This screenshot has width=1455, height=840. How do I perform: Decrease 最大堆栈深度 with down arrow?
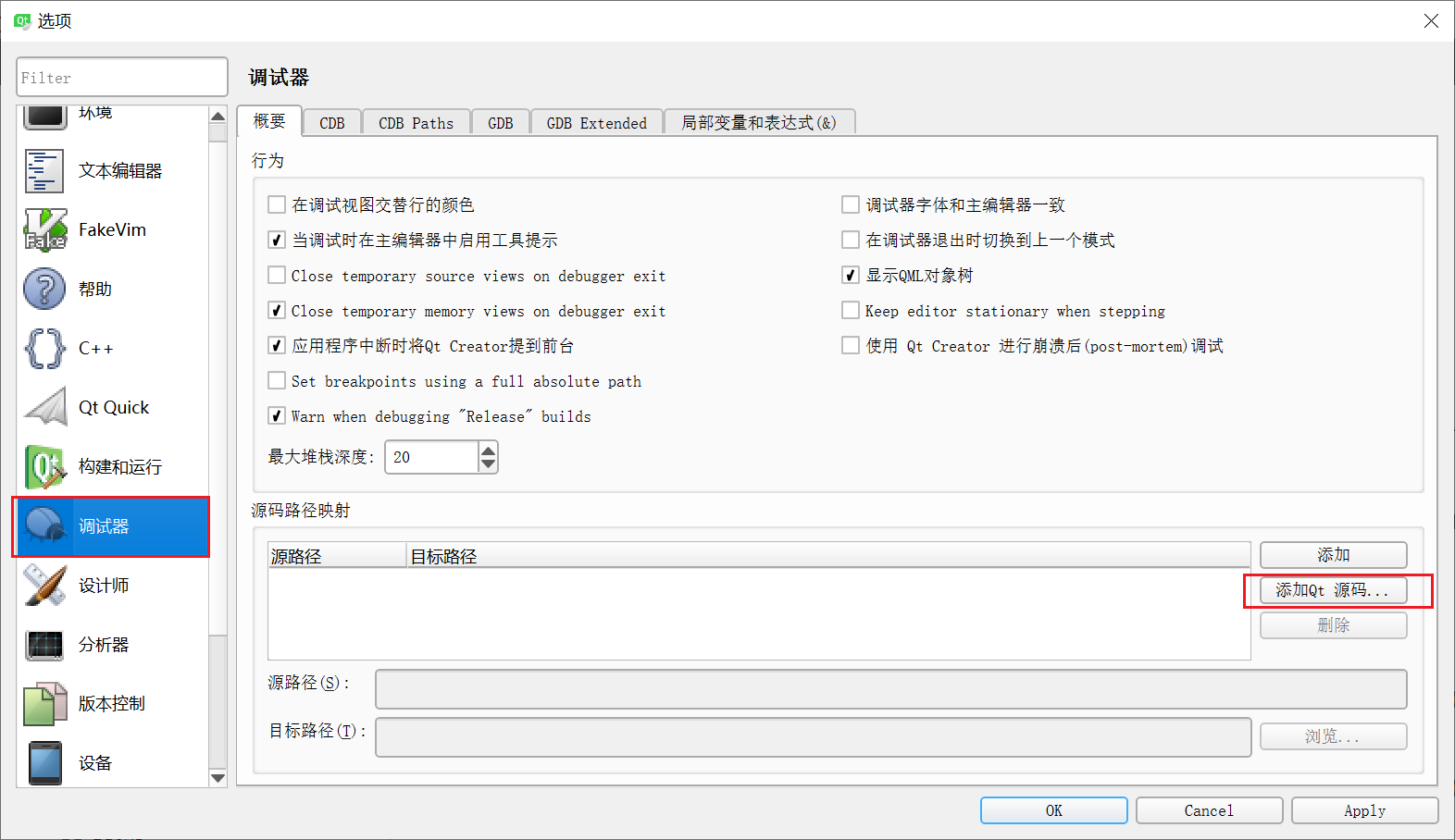pos(488,464)
